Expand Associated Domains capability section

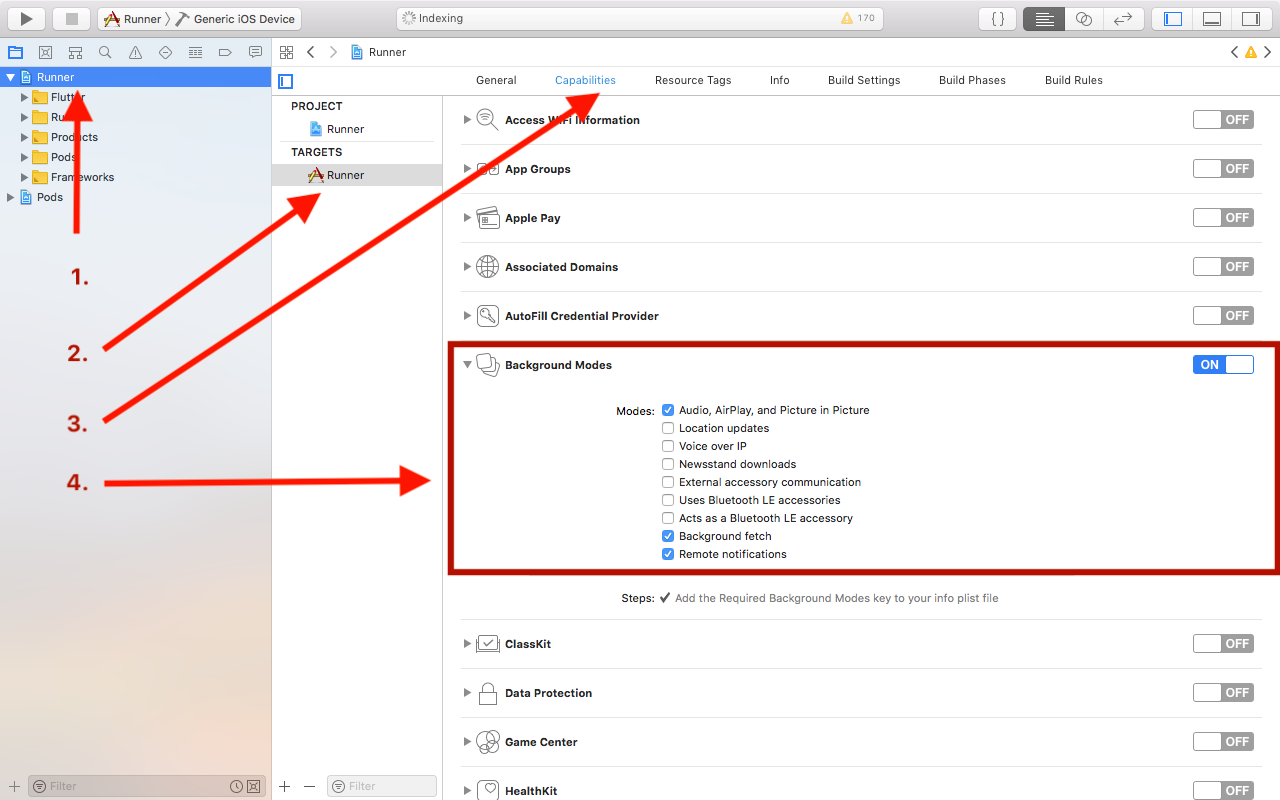tap(467, 267)
